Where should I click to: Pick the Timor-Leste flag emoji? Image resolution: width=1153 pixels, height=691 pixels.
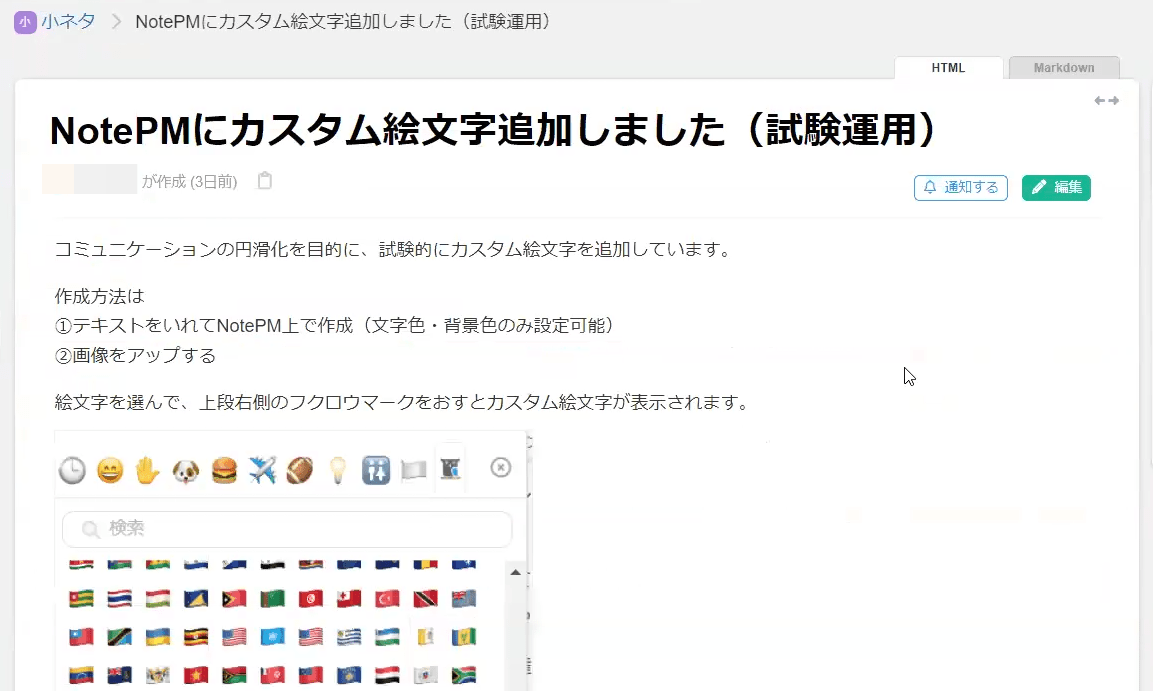point(234,599)
